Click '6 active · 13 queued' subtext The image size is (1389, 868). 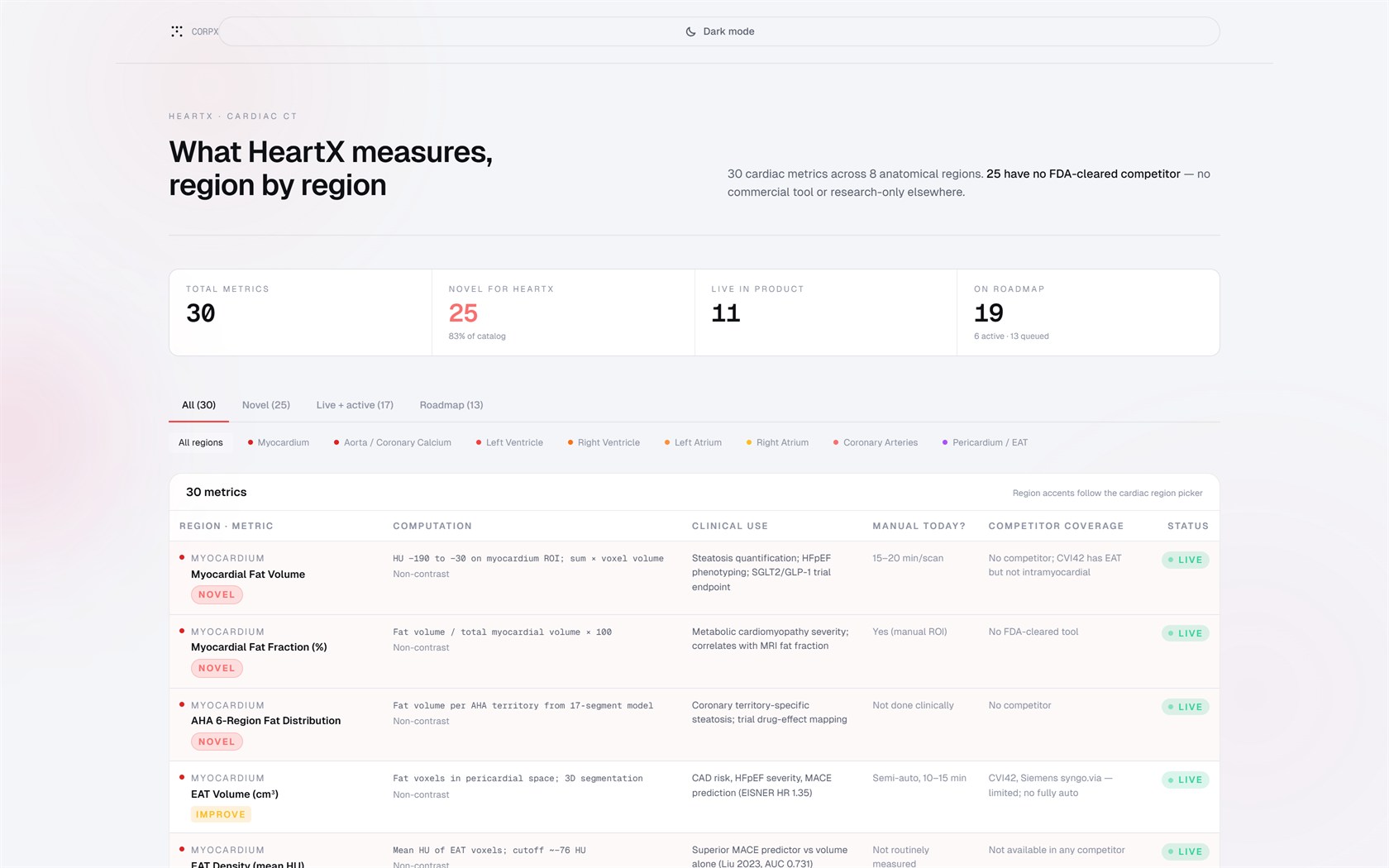(x=1011, y=336)
